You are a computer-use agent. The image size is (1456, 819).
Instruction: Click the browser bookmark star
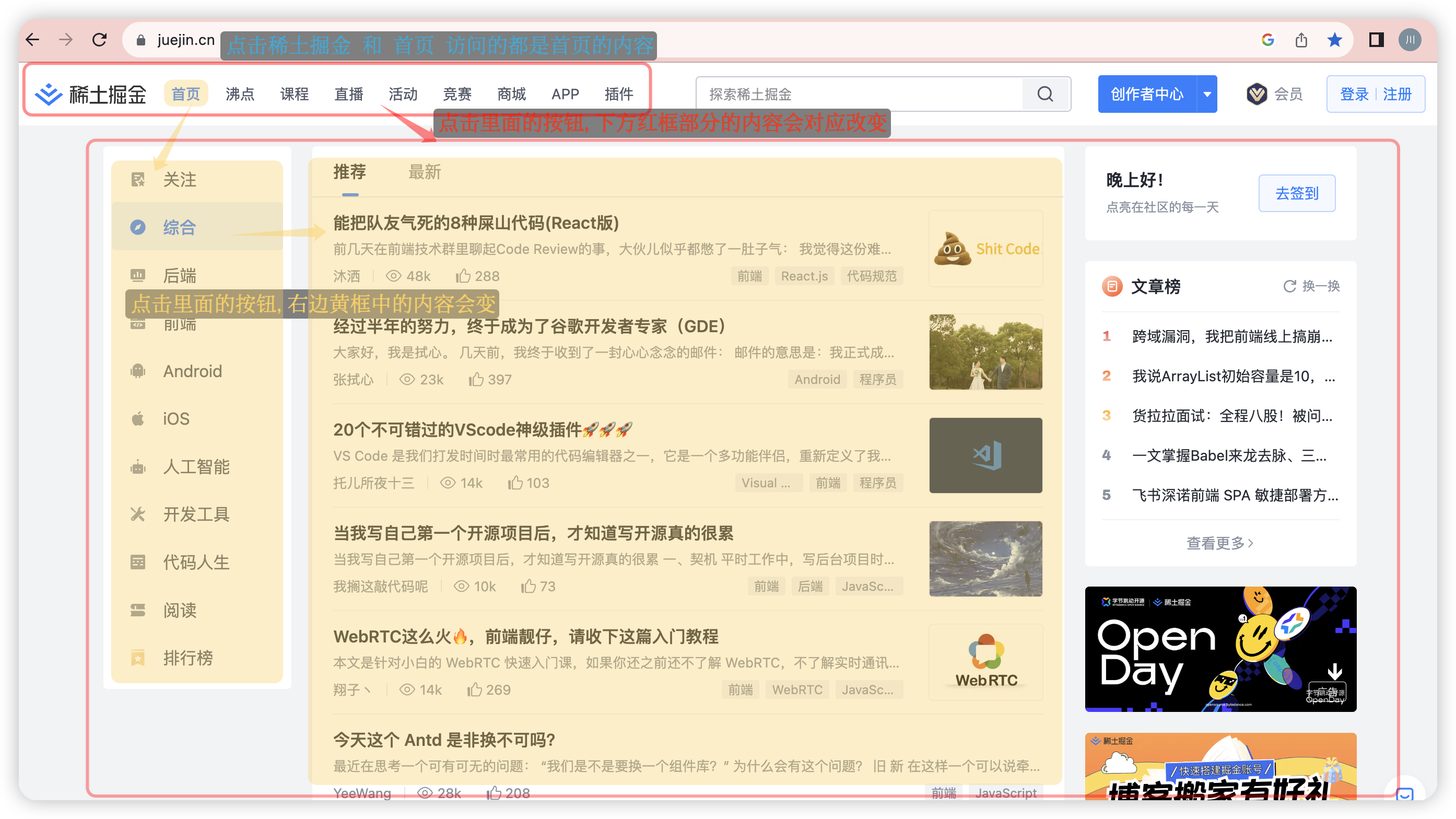[1335, 40]
